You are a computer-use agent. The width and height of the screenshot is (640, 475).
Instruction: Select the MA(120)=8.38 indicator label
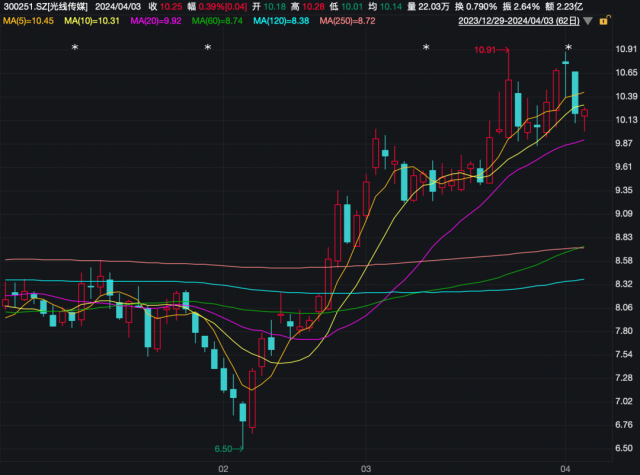pos(281,21)
